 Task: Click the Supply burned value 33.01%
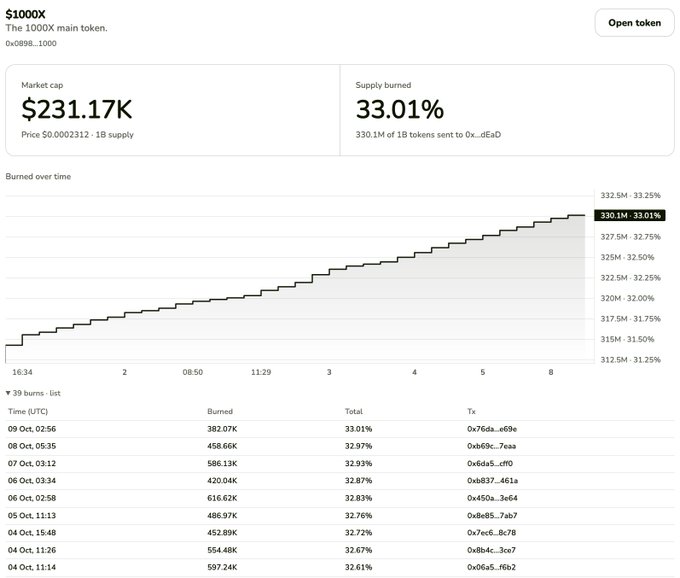(x=400, y=109)
